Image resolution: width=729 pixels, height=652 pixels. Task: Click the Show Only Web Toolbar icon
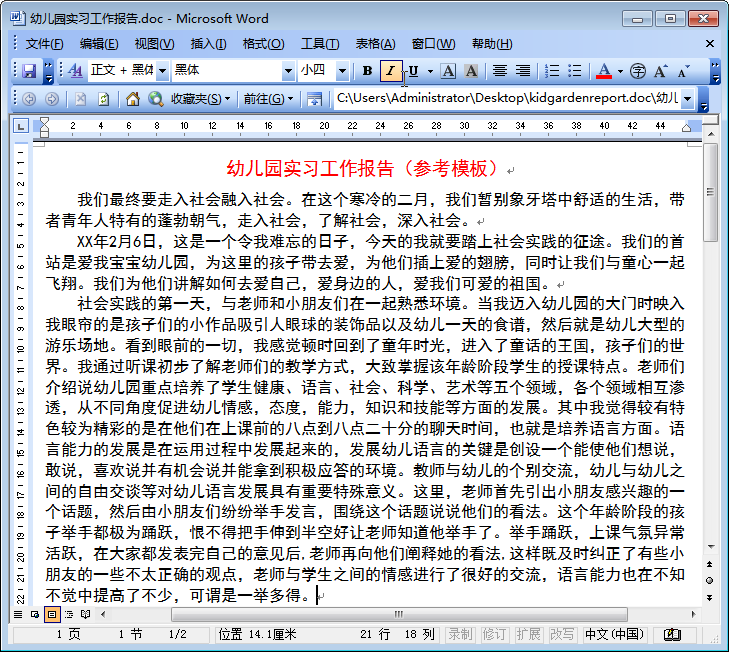tap(315, 99)
